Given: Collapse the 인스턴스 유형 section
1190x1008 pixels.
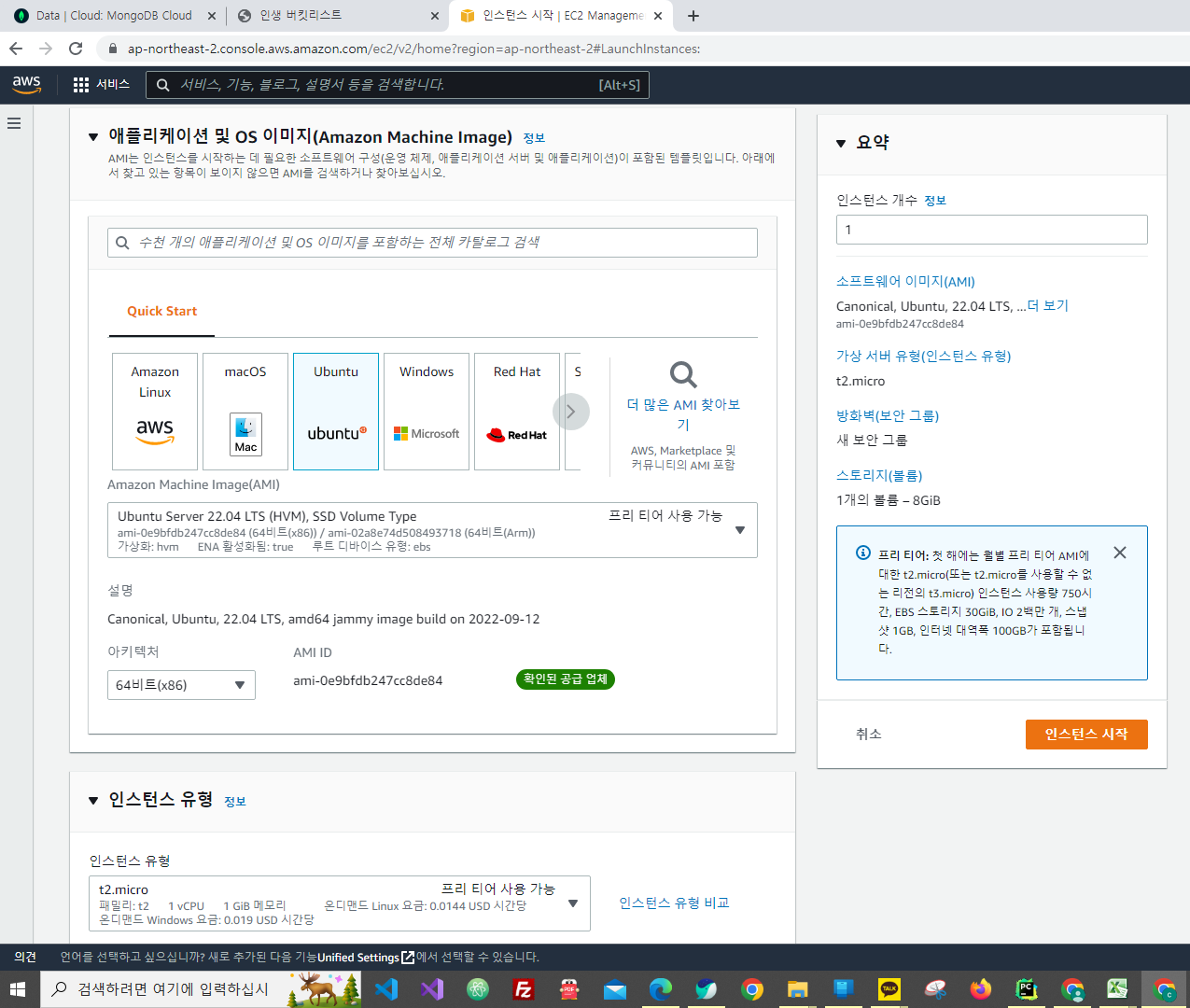Looking at the screenshot, I should point(93,801).
